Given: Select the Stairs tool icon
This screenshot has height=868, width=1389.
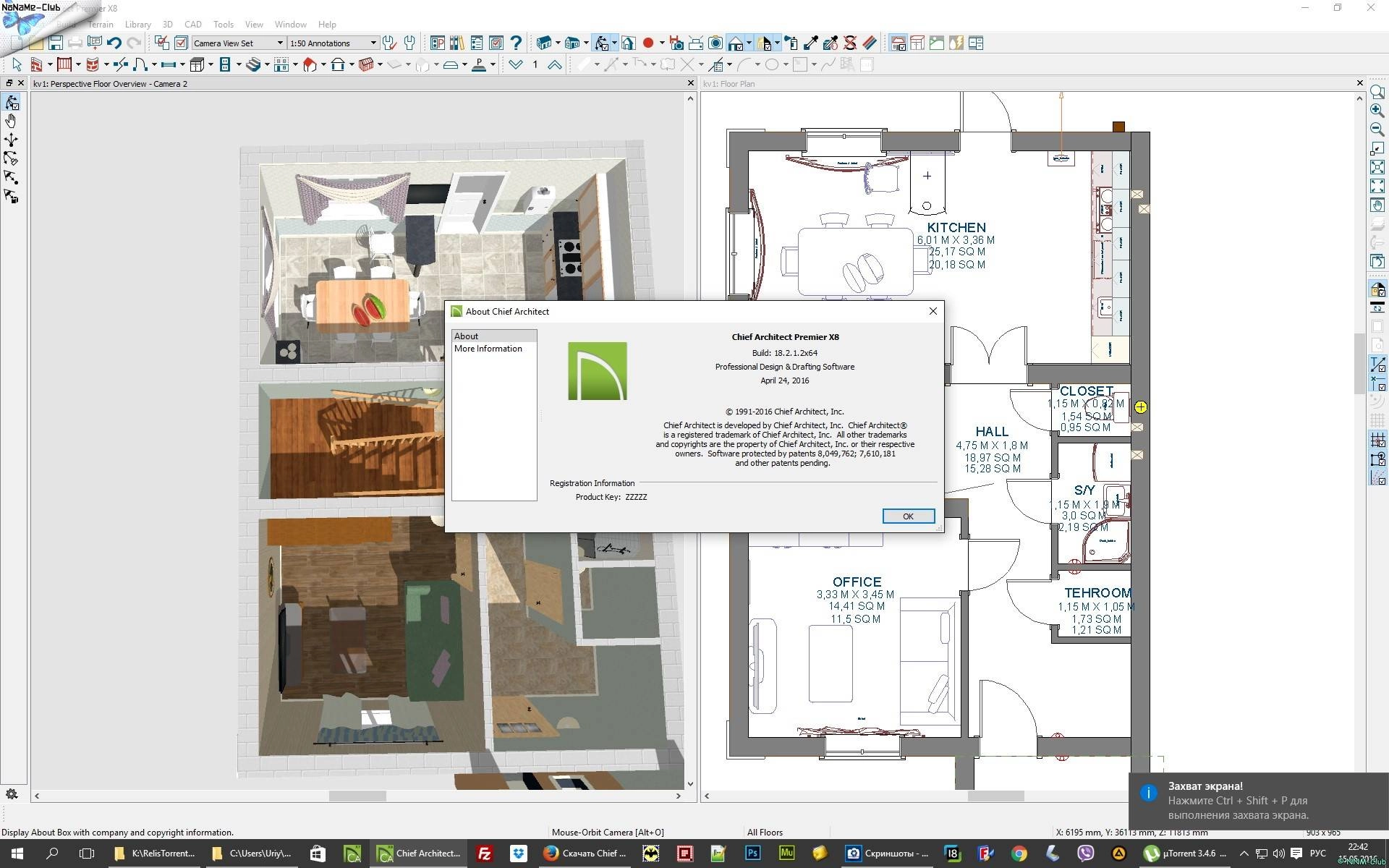Looking at the screenshot, I should pyautogui.click(x=253, y=65).
